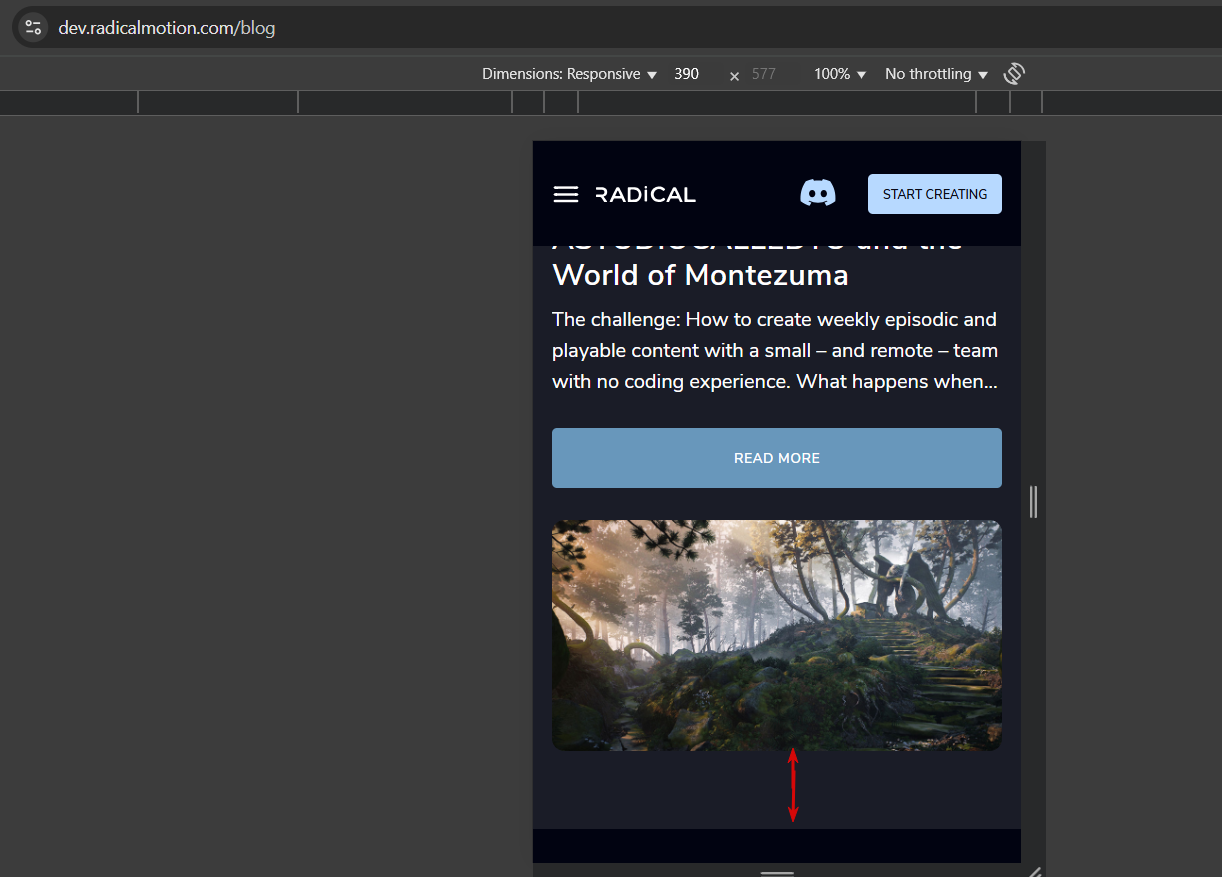Open site information icon in address bar

(33, 28)
